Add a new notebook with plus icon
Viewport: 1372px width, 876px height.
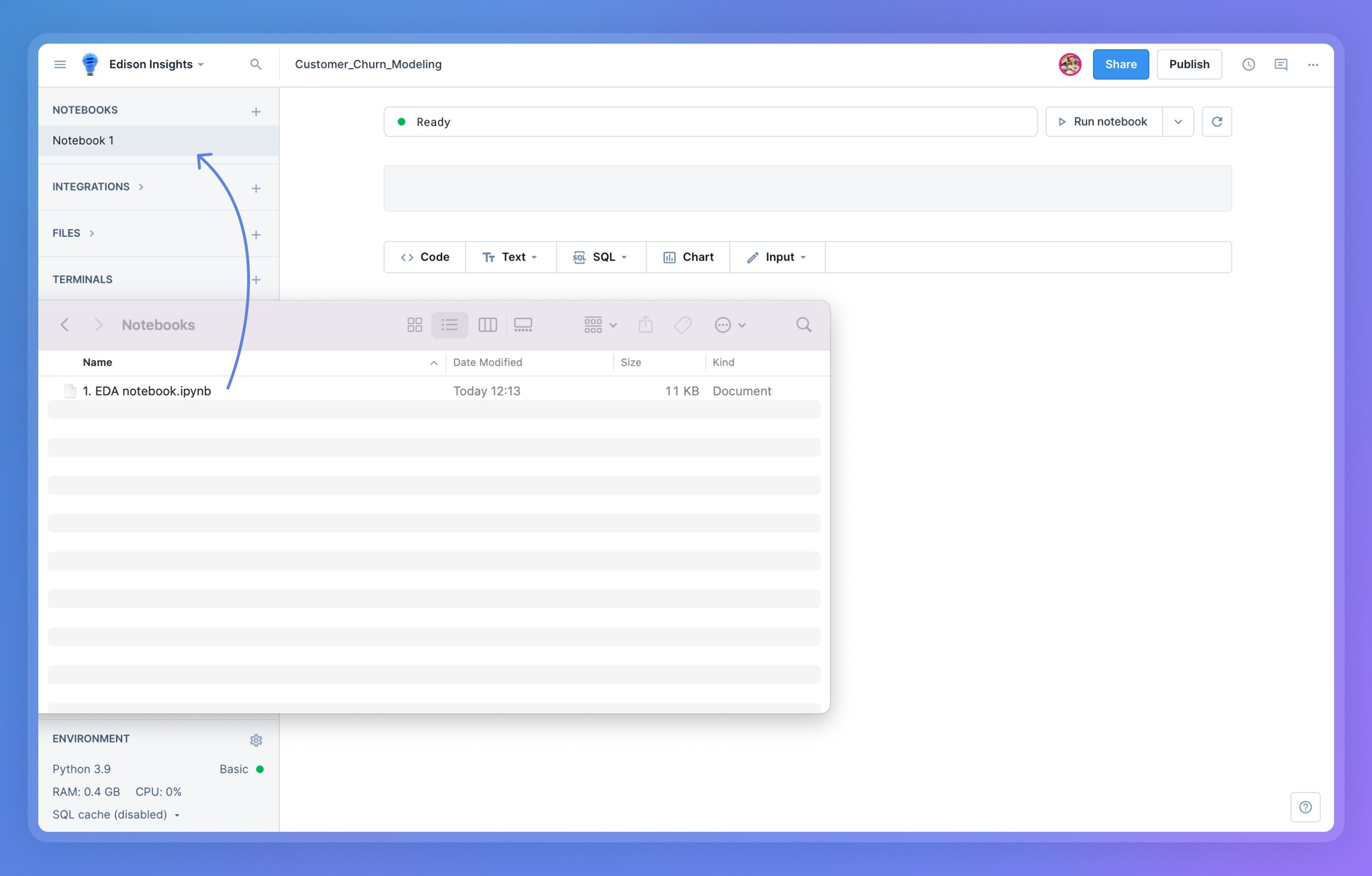(256, 112)
